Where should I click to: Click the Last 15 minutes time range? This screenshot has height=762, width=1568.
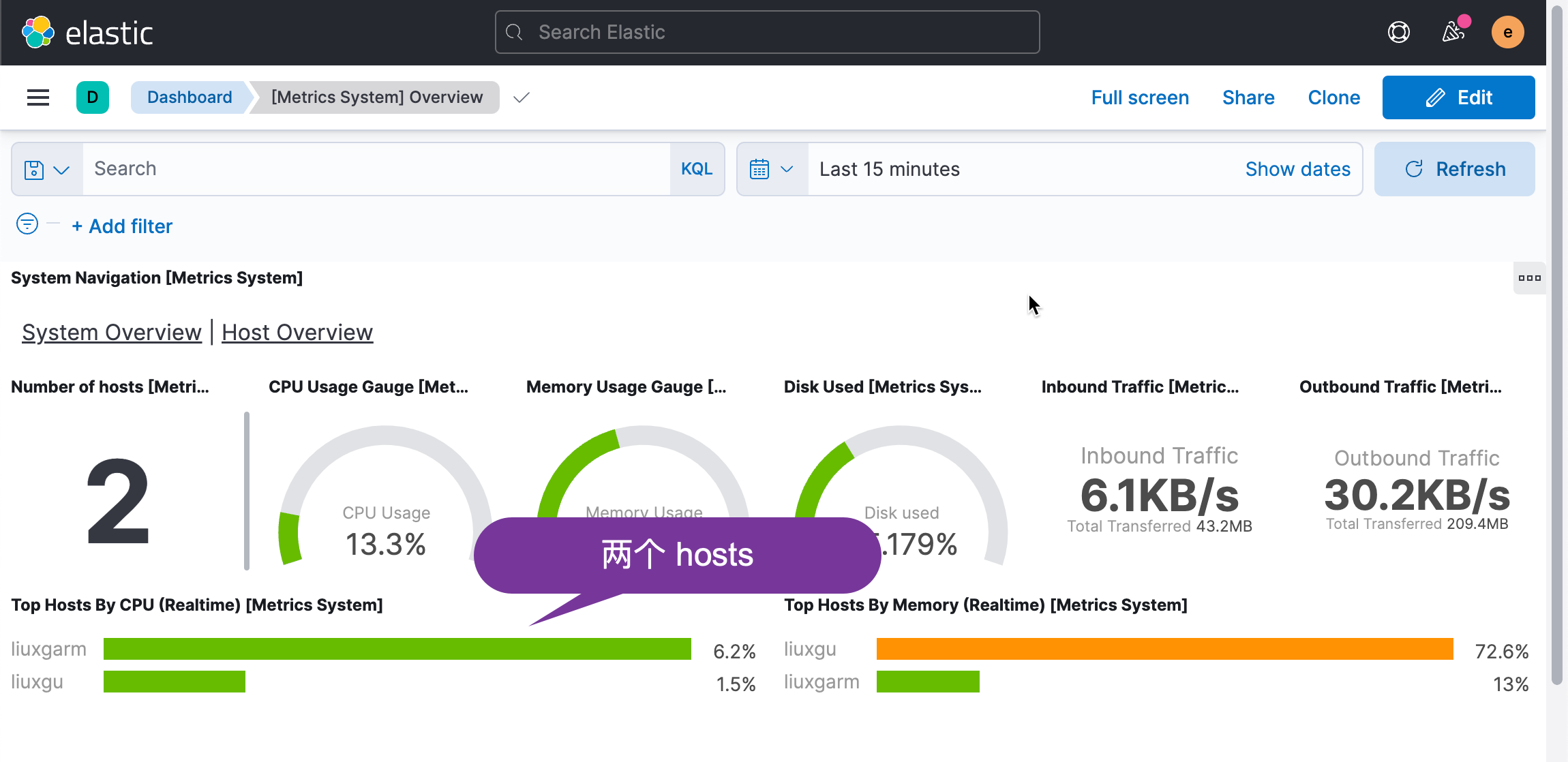pos(889,169)
